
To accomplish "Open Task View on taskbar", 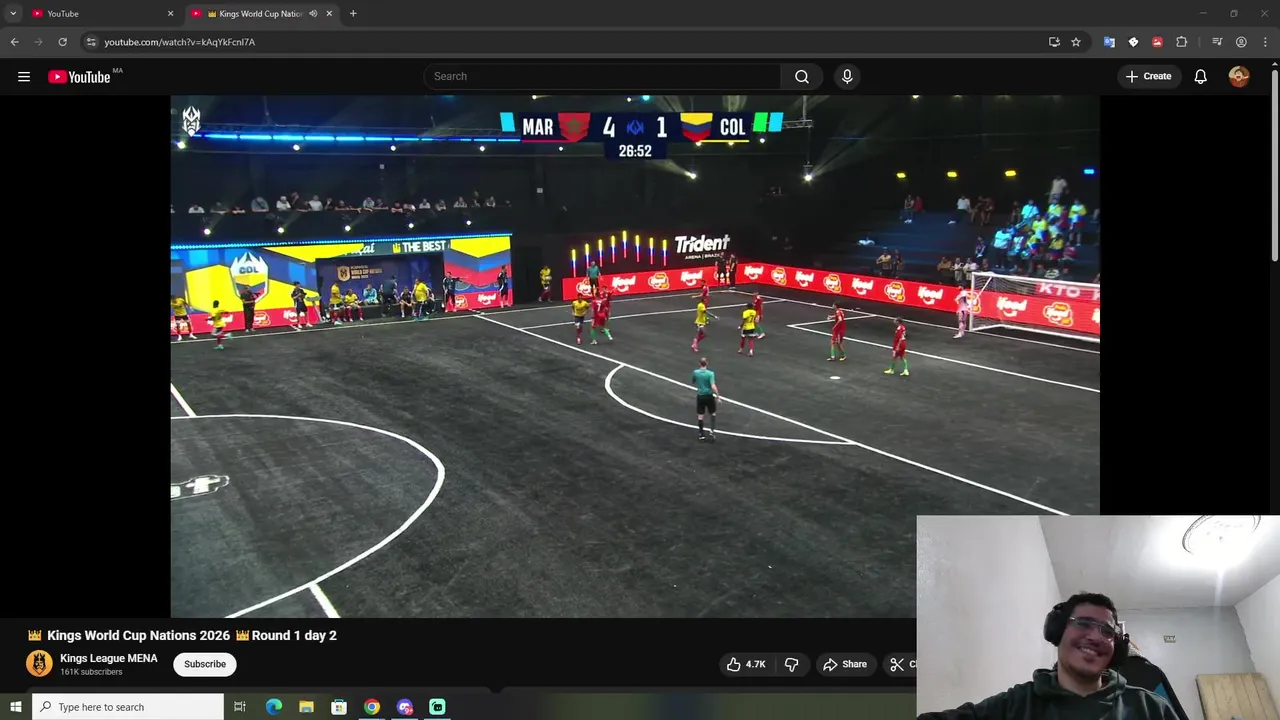I will pyautogui.click(x=239, y=707).
